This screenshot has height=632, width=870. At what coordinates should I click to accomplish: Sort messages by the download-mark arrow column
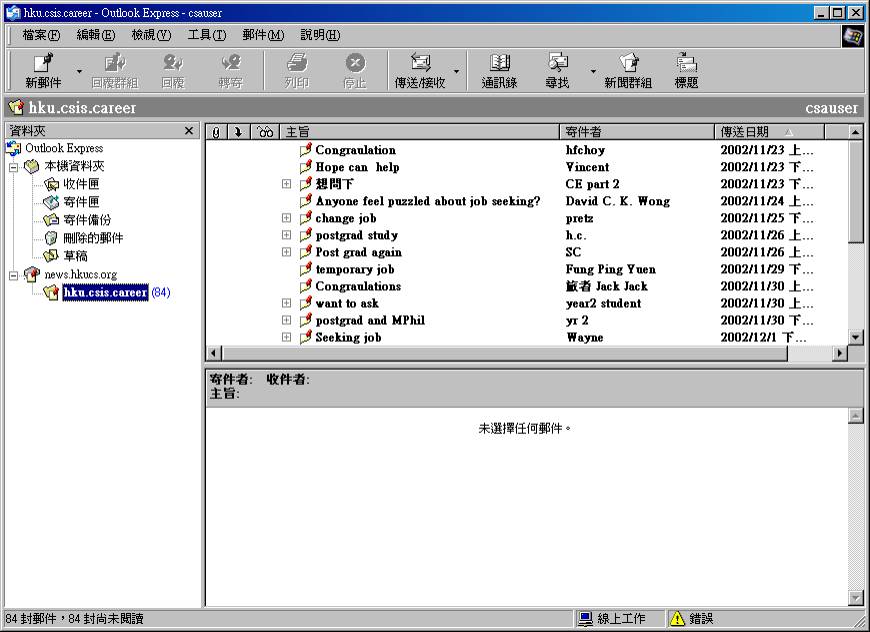click(x=239, y=132)
